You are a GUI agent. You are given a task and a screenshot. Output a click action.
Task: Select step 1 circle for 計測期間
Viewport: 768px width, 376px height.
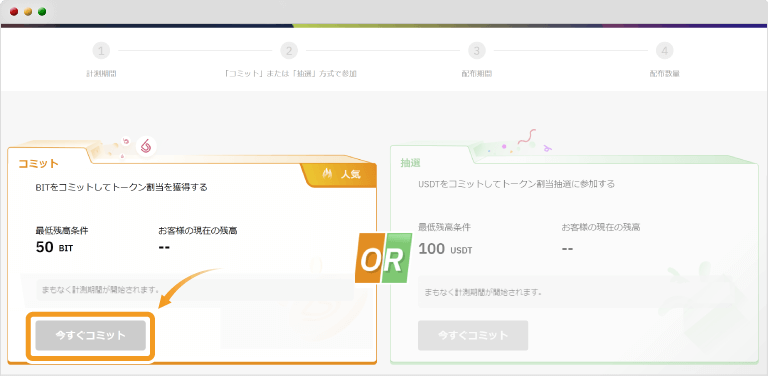pos(101,50)
